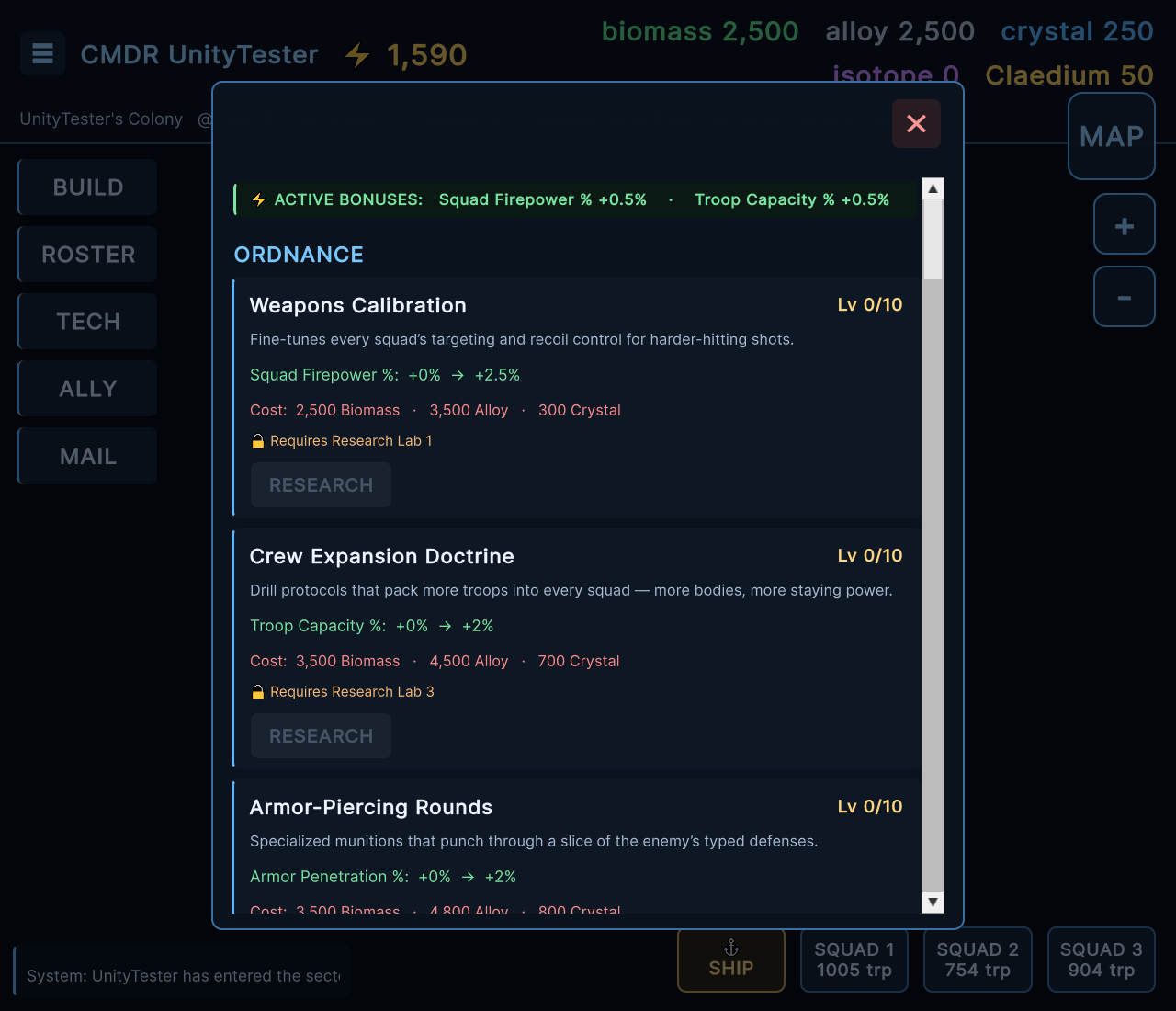Viewport: 1176px width, 1011px height.
Task: Select SQUAD 1 with 1005 troops
Action: click(854, 960)
